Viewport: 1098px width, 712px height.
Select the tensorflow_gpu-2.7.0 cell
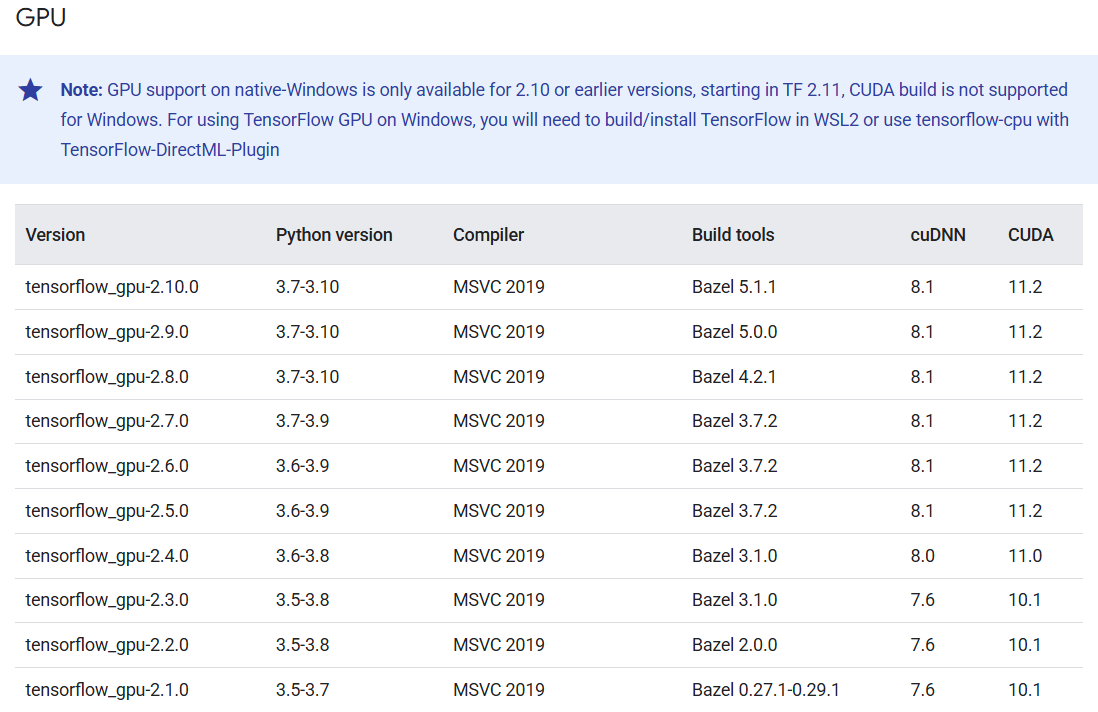click(x=107, y=421)
